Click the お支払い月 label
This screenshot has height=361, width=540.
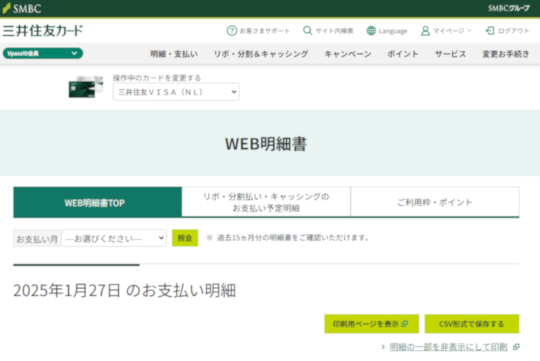37,238
